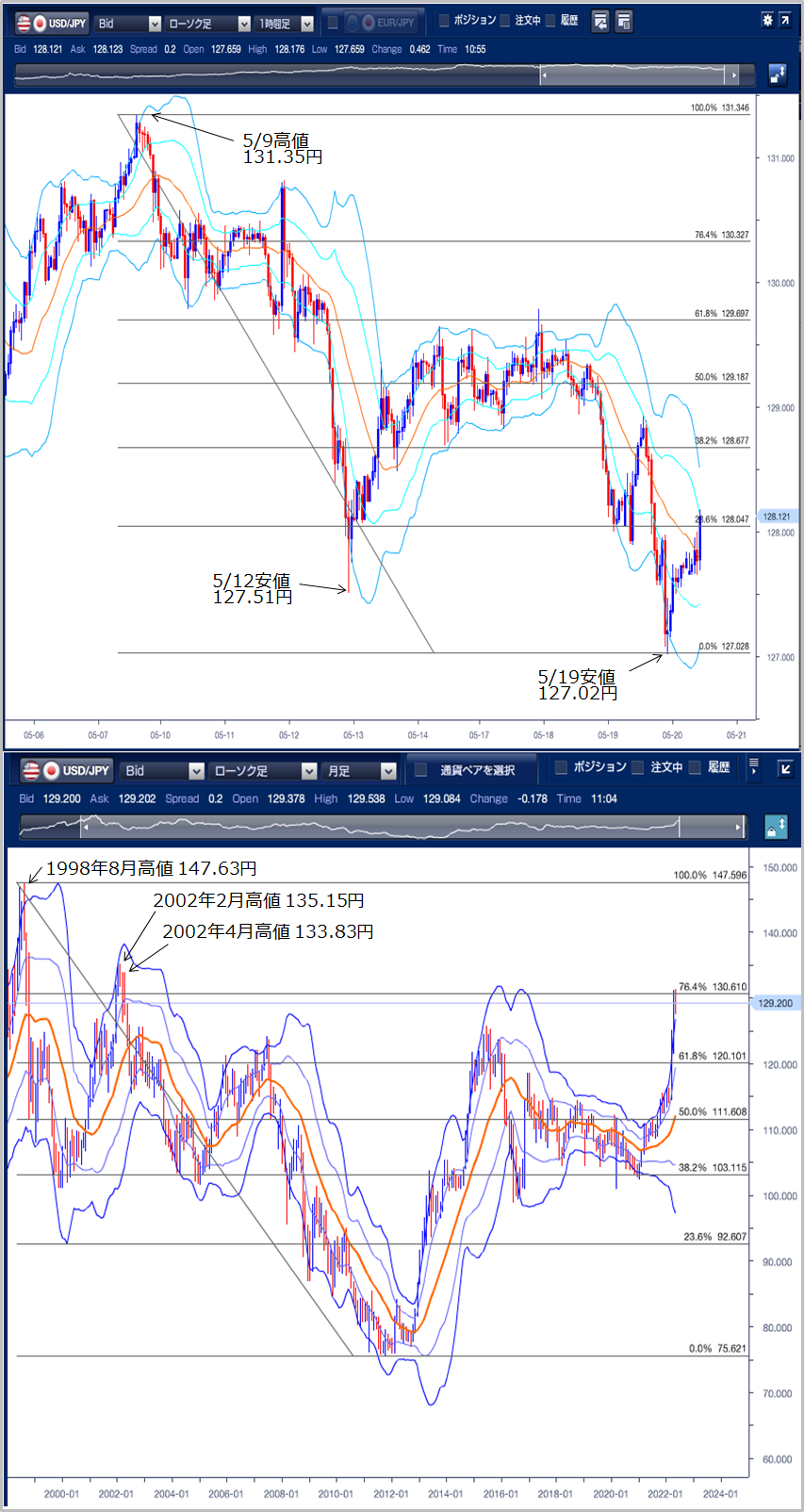Click the lock scale icon right of bottom chart navigator
This screenshot has width=804, height=1512.
coord(775,827)
